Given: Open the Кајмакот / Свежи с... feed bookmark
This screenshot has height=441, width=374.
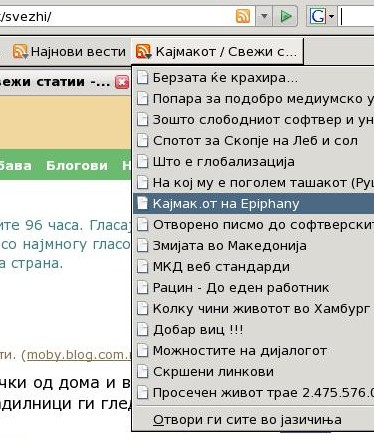Looking at the screenshot, I should [x=217, y=52].
